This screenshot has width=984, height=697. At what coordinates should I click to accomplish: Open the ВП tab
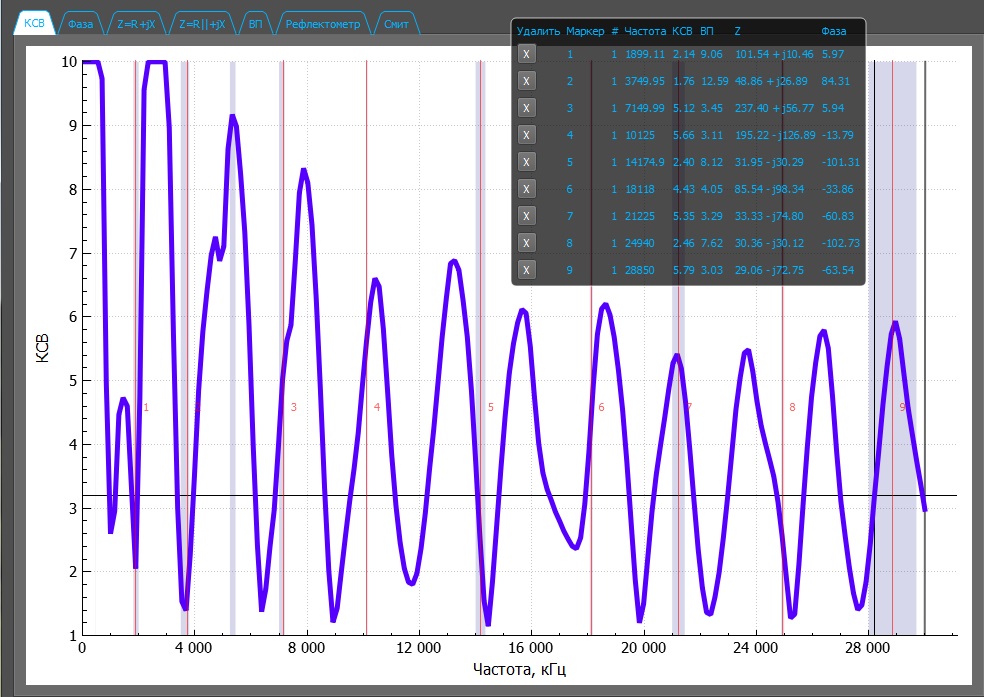255,22
